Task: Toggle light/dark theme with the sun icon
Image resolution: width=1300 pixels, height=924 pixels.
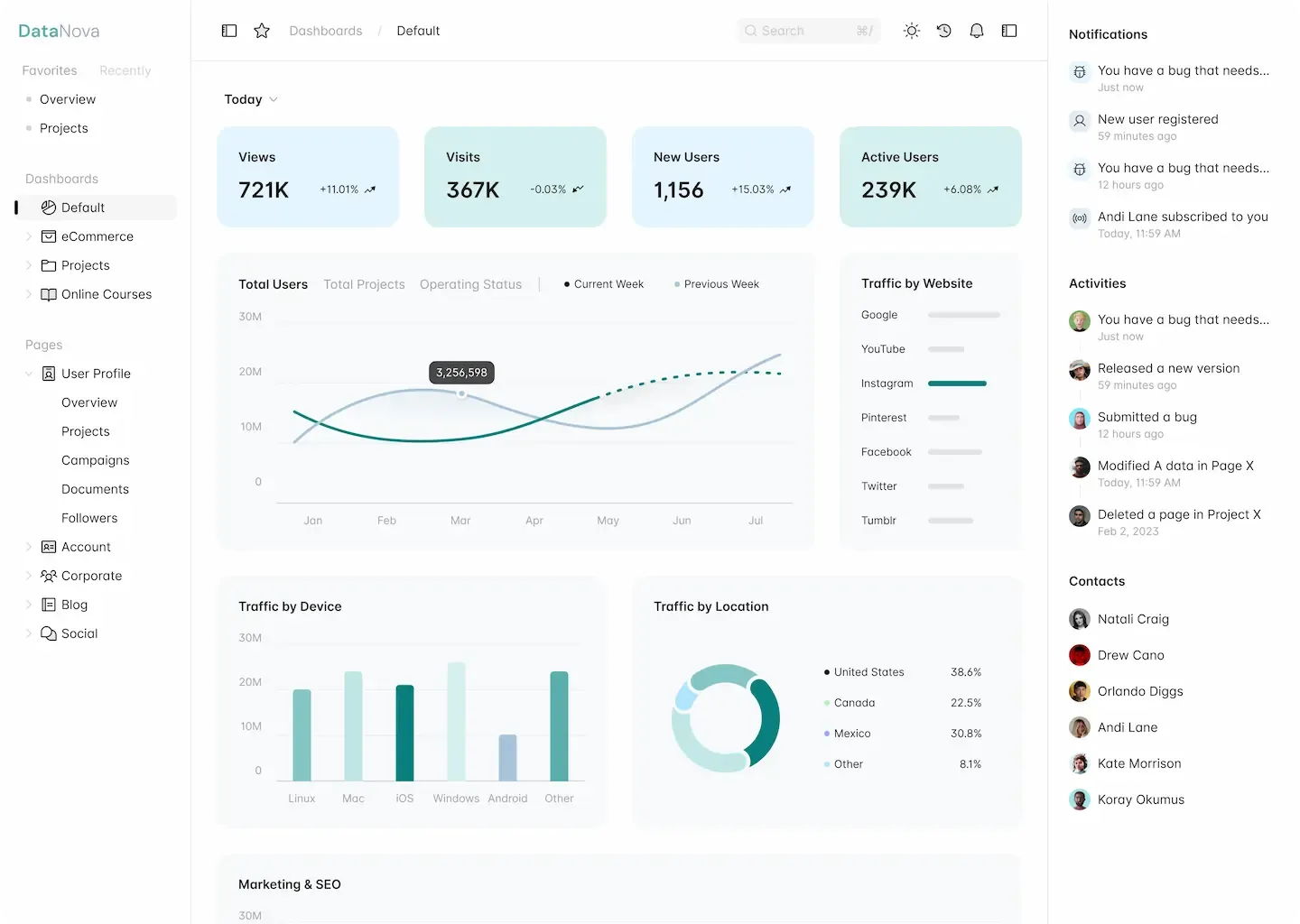Action: point(911,30)
